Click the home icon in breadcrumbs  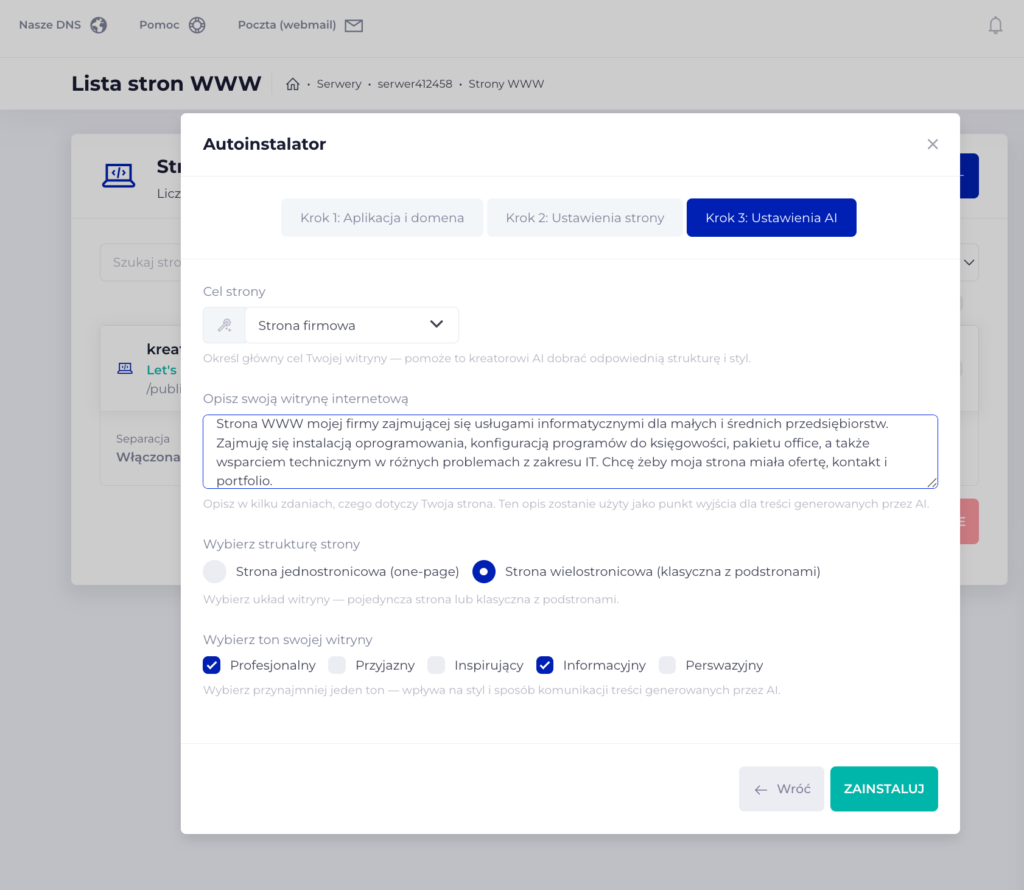coord(293,84)
